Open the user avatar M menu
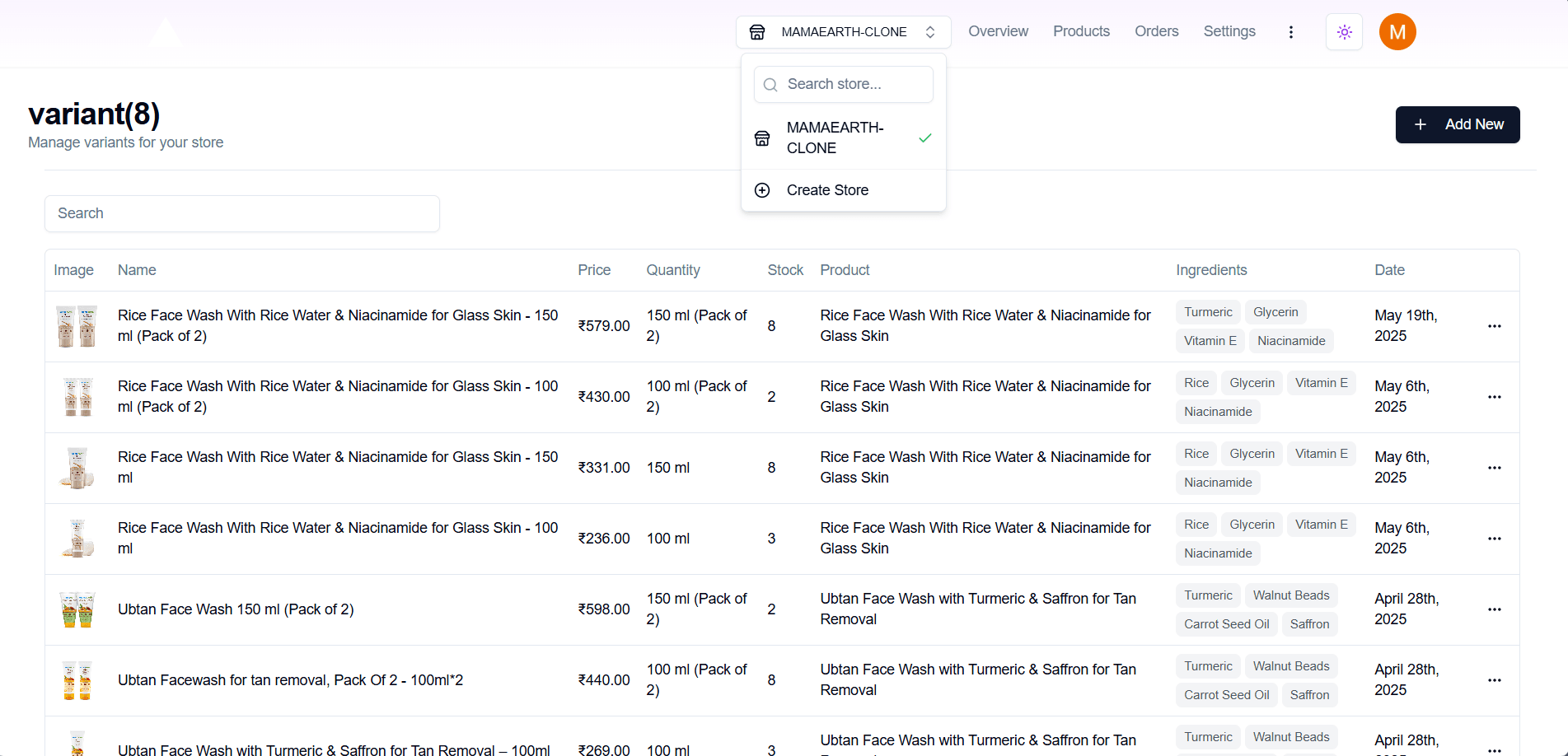Image resolution: width=1568 pixels, height=756 pixels. pyautogui.click(x=1397, y=32)
